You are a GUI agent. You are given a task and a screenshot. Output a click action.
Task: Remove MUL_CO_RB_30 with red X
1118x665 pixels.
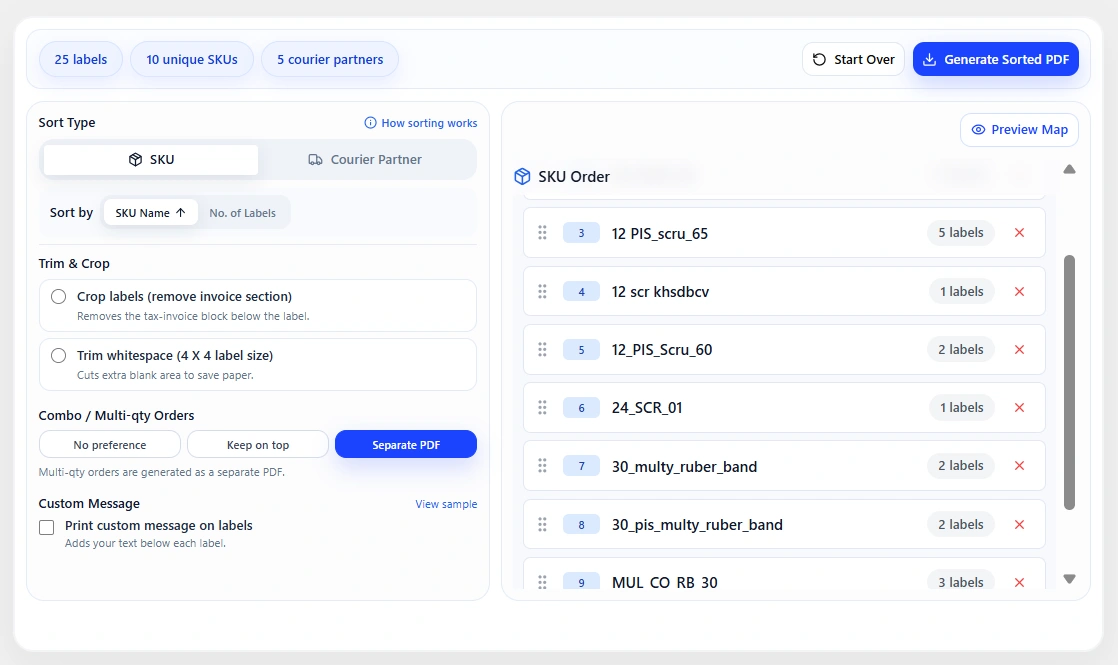1020,582
